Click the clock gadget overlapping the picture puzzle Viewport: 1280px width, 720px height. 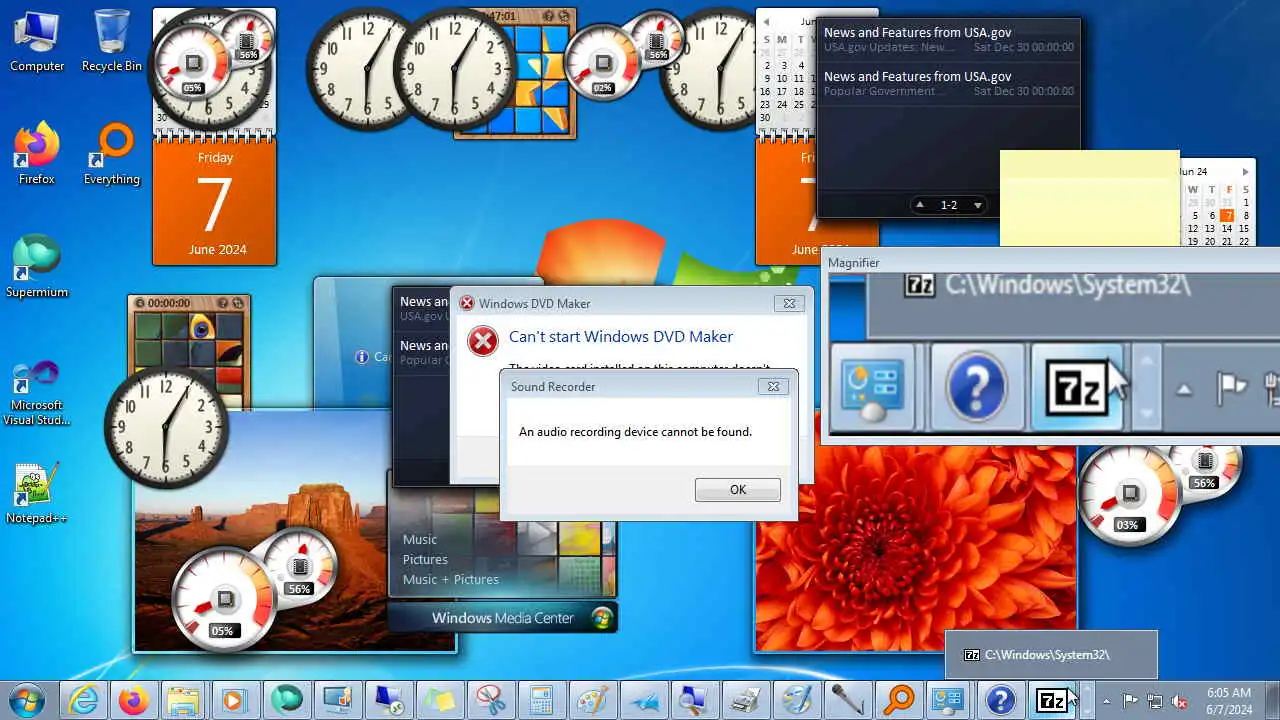tap(166, 426)
